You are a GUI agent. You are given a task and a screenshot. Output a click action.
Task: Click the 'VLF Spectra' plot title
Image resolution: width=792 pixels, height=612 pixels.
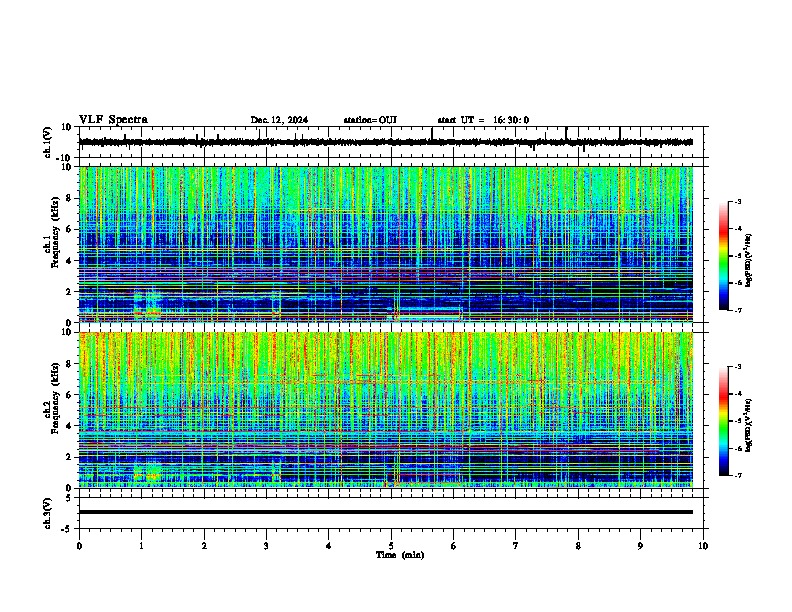coord(113,120)
